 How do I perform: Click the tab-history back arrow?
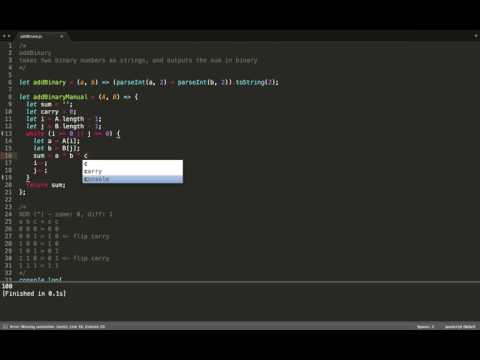(4, 36)
